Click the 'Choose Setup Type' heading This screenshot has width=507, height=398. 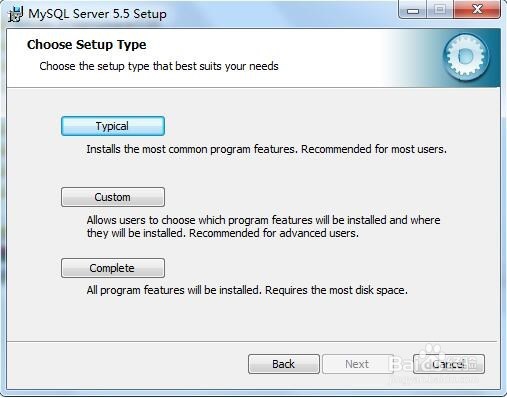pyautogui.click(x=87, y=45)
